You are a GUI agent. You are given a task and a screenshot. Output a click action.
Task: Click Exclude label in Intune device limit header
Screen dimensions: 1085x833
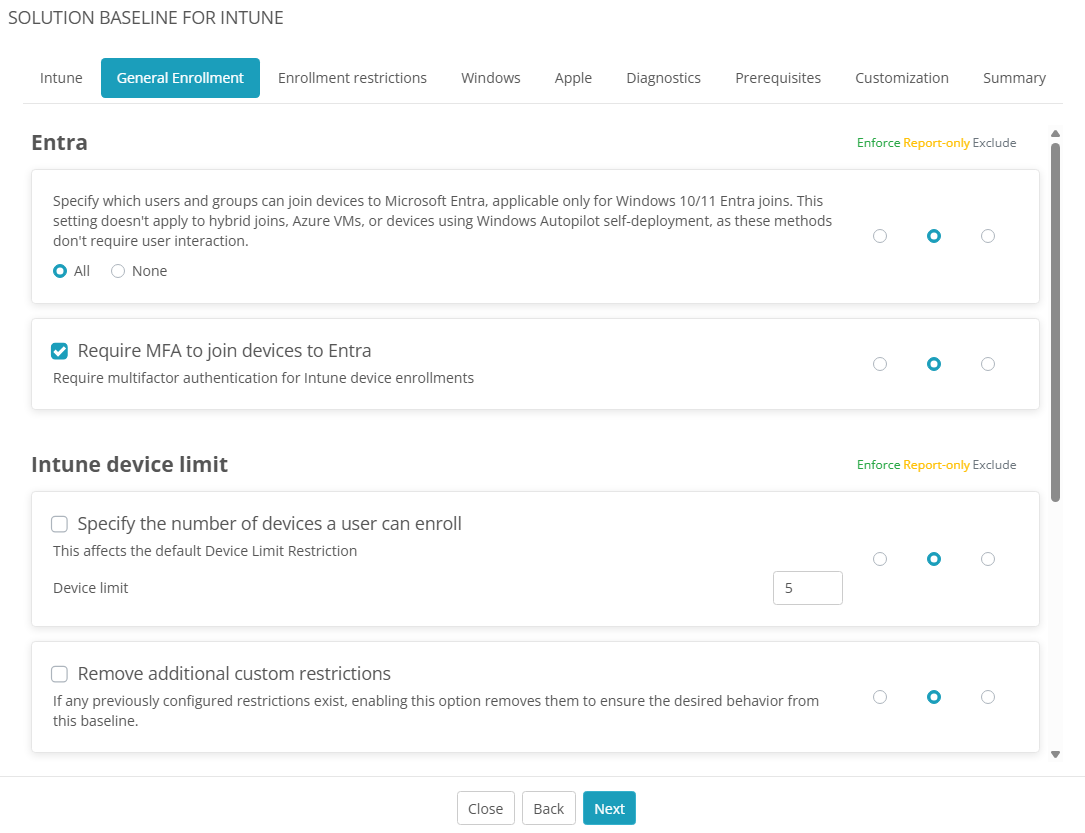(x=994, y=465)
